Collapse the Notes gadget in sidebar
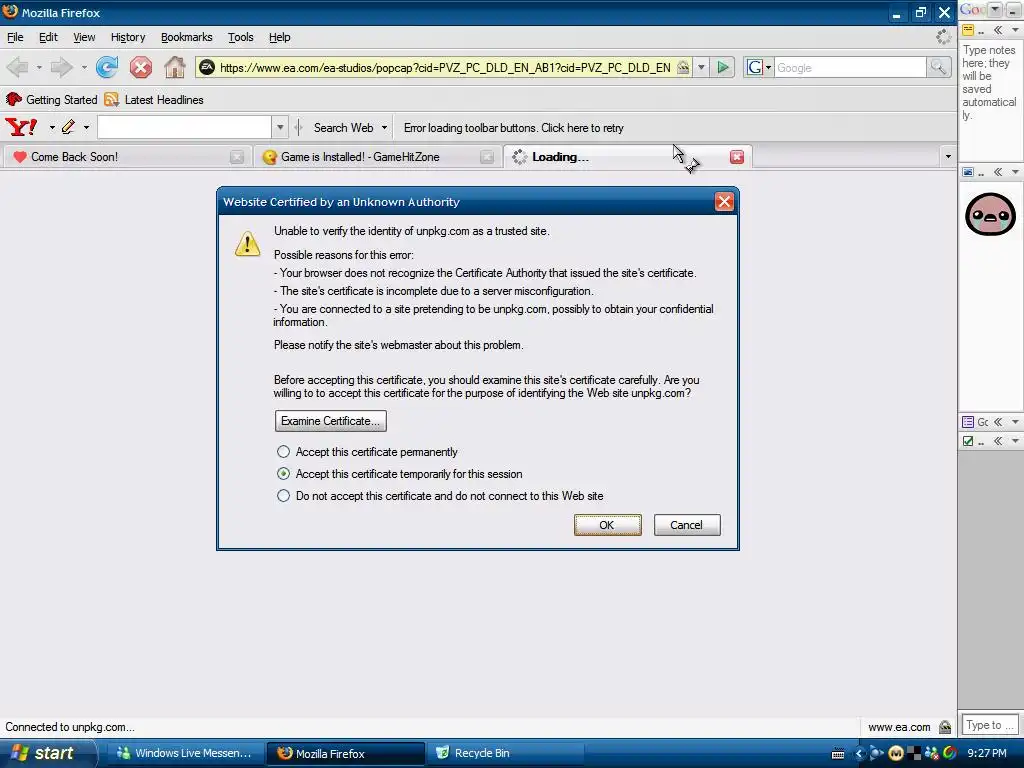This screenshot has width=1024, height=768. [998, 30]
